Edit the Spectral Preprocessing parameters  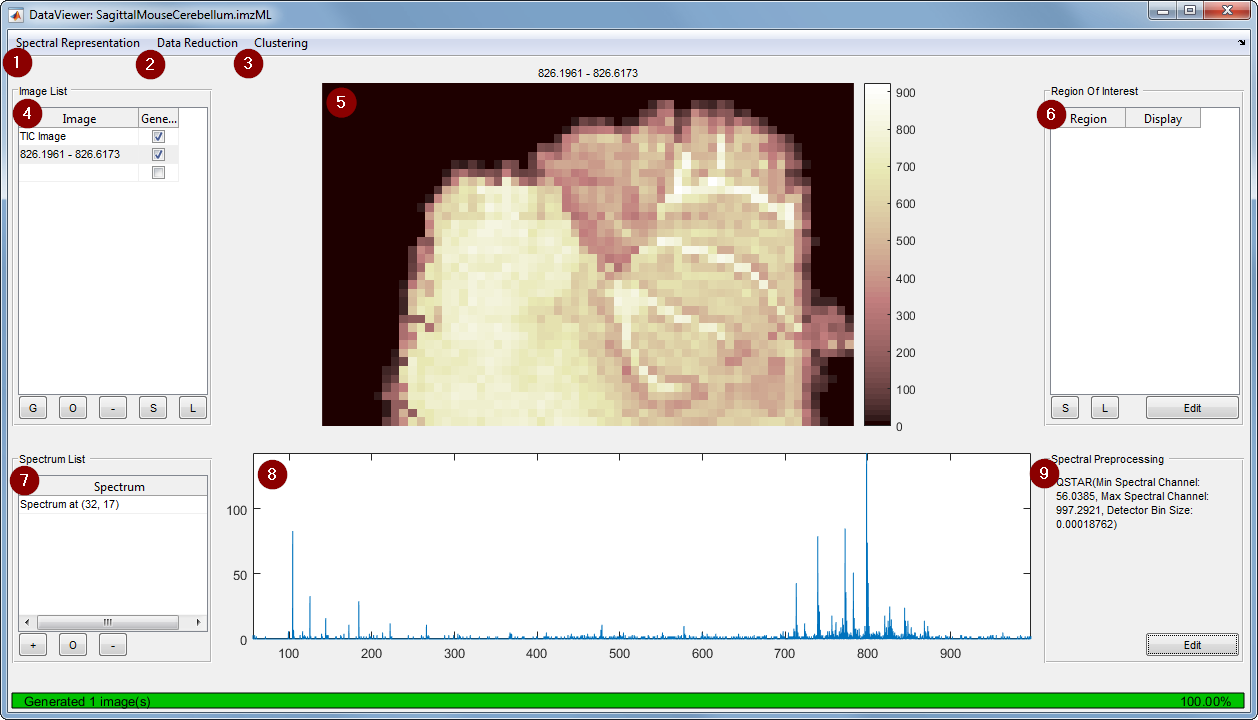coord(1192,644)
